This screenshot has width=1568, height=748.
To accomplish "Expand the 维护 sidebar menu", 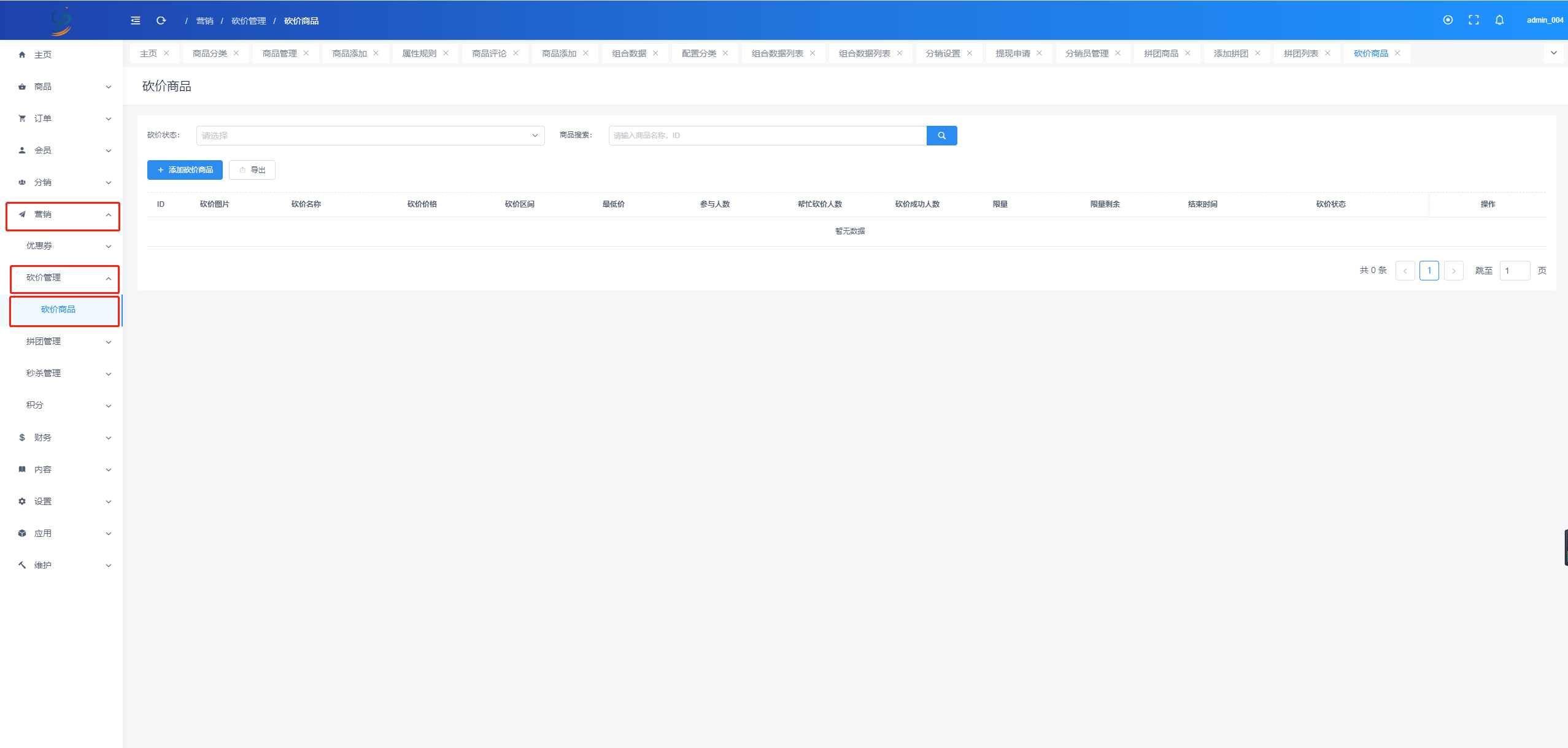I will click(x=61, y=565).
